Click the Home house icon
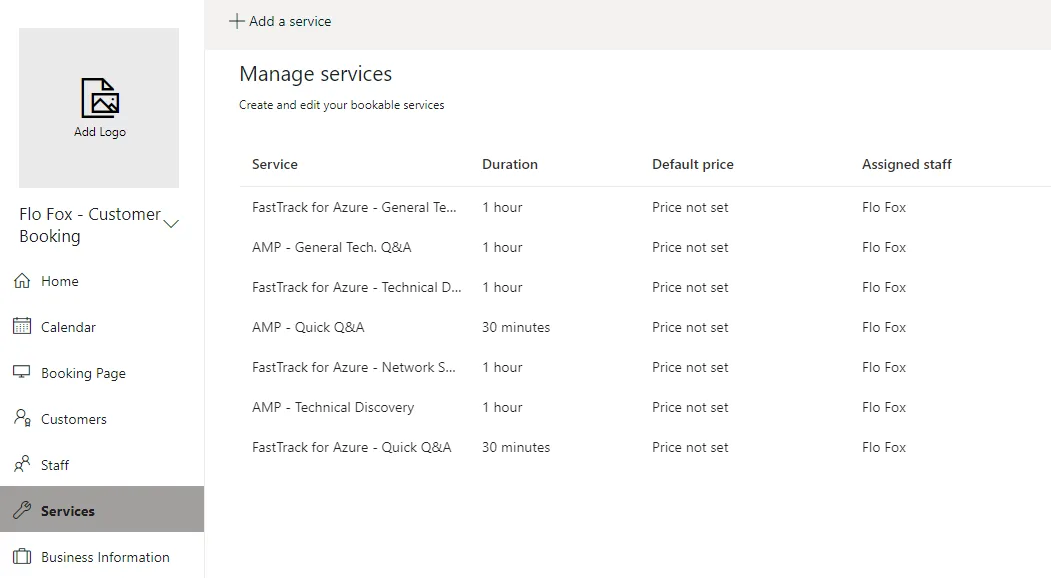 point(22,281)
